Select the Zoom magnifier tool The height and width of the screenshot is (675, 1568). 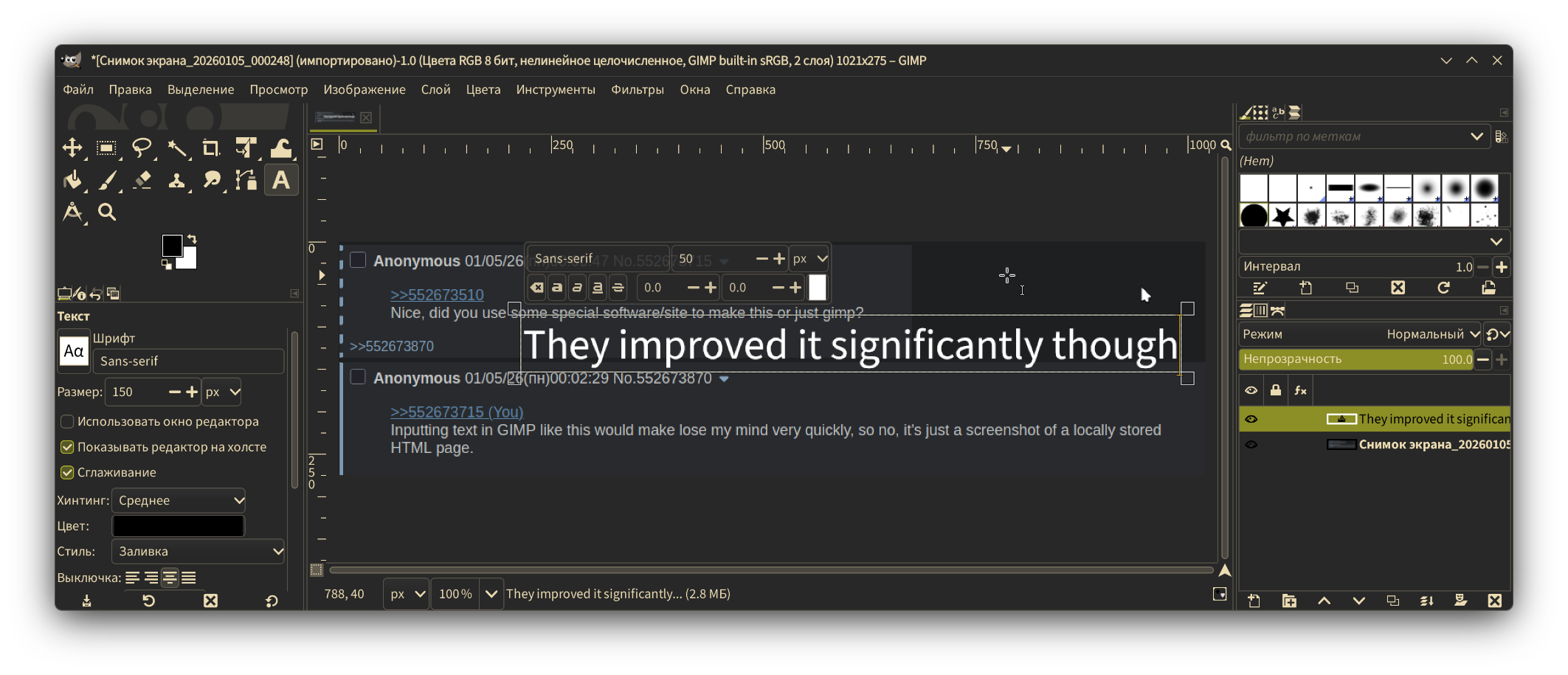click(107, 212)
